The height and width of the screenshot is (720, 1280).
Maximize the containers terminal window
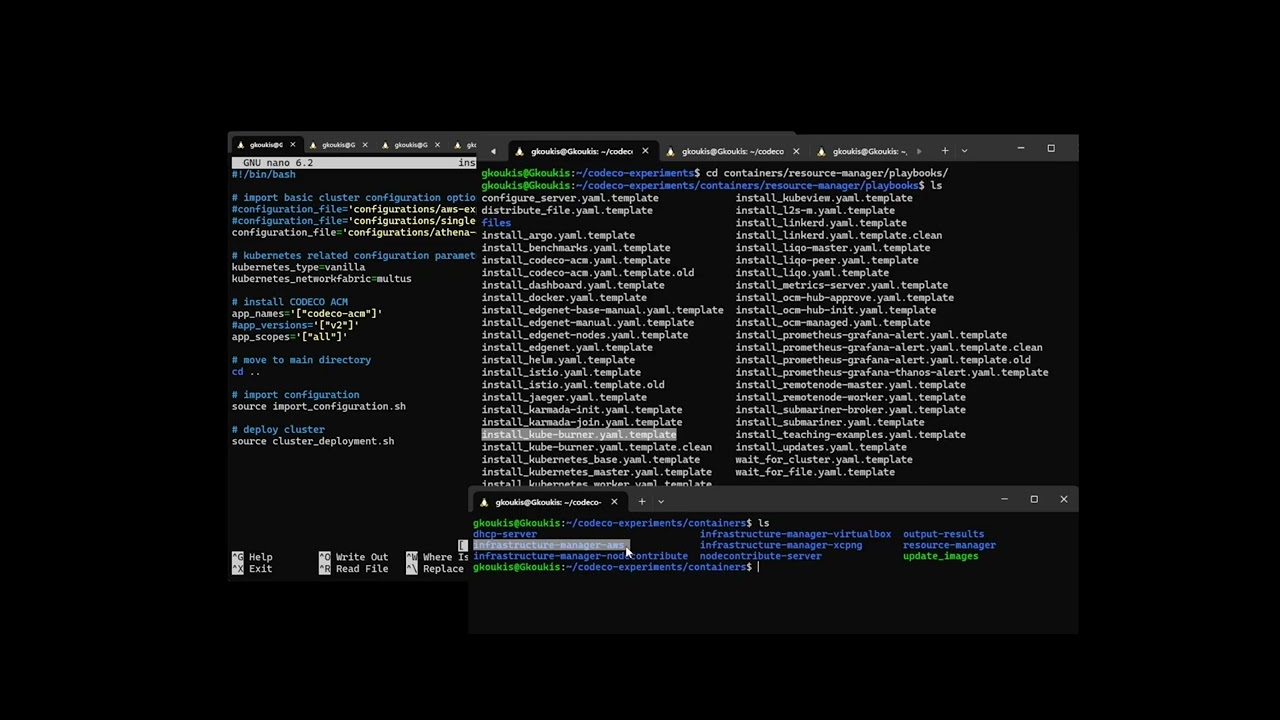(x=1034, y=499)
